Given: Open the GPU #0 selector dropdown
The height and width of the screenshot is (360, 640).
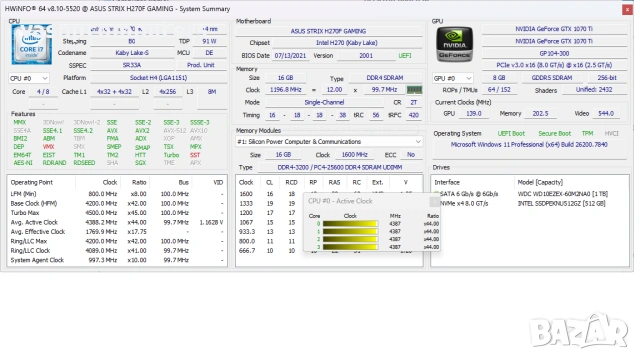Looking at the screenshot, I should click(x=453, y=78).
